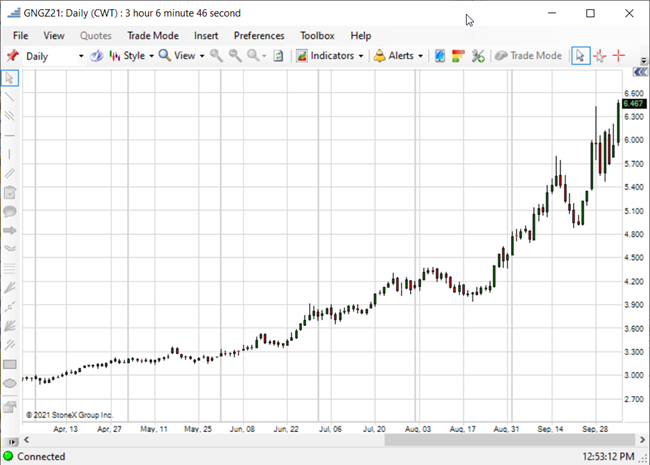This screenshot has width=650, height=465.
Task: Click the candlestick Style icon
Action: click(114, 56)
